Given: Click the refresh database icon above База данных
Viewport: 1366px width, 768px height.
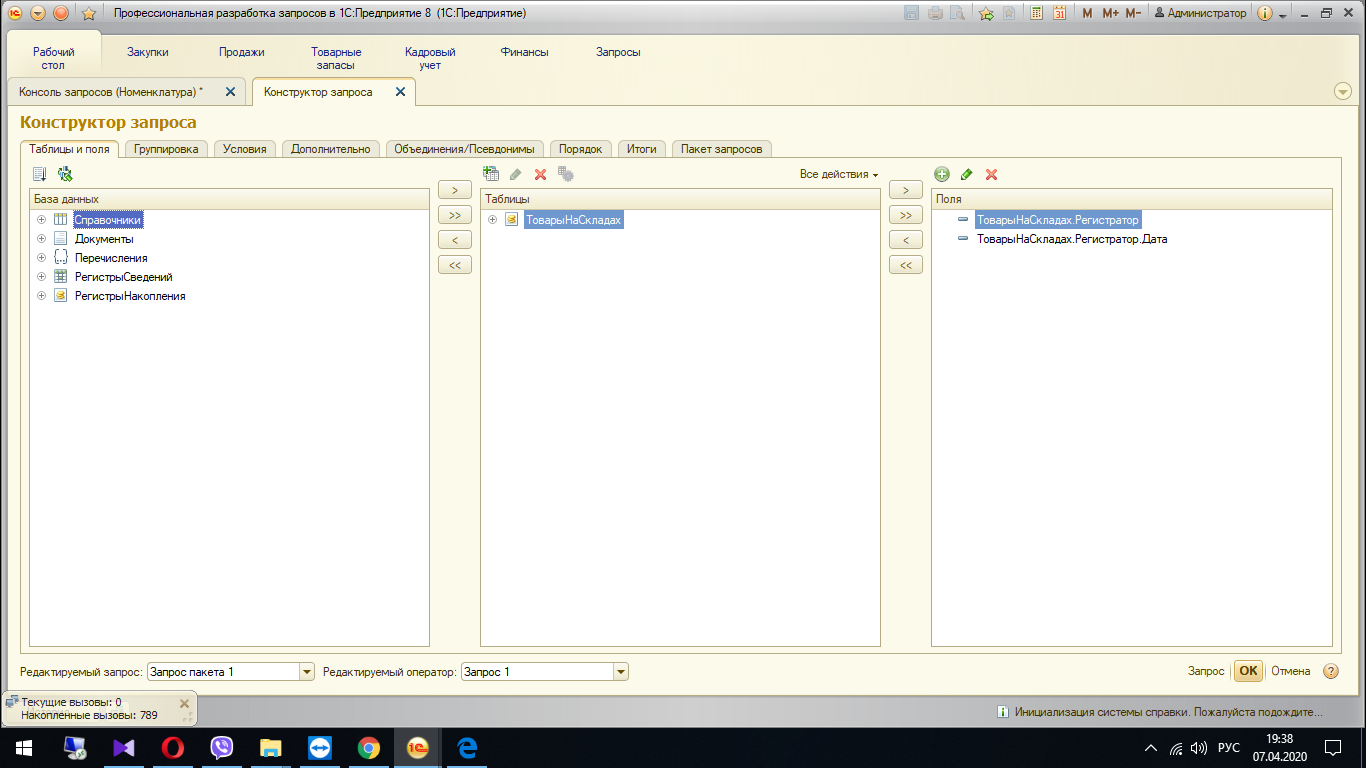Looking at the screenshot, I should (x=65, y=174).
